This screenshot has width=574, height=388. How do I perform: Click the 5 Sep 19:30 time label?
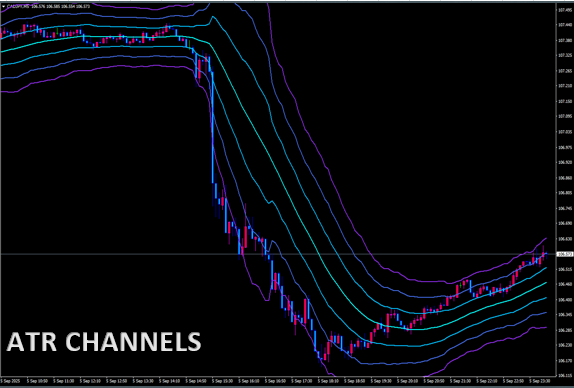click(381, 381)
